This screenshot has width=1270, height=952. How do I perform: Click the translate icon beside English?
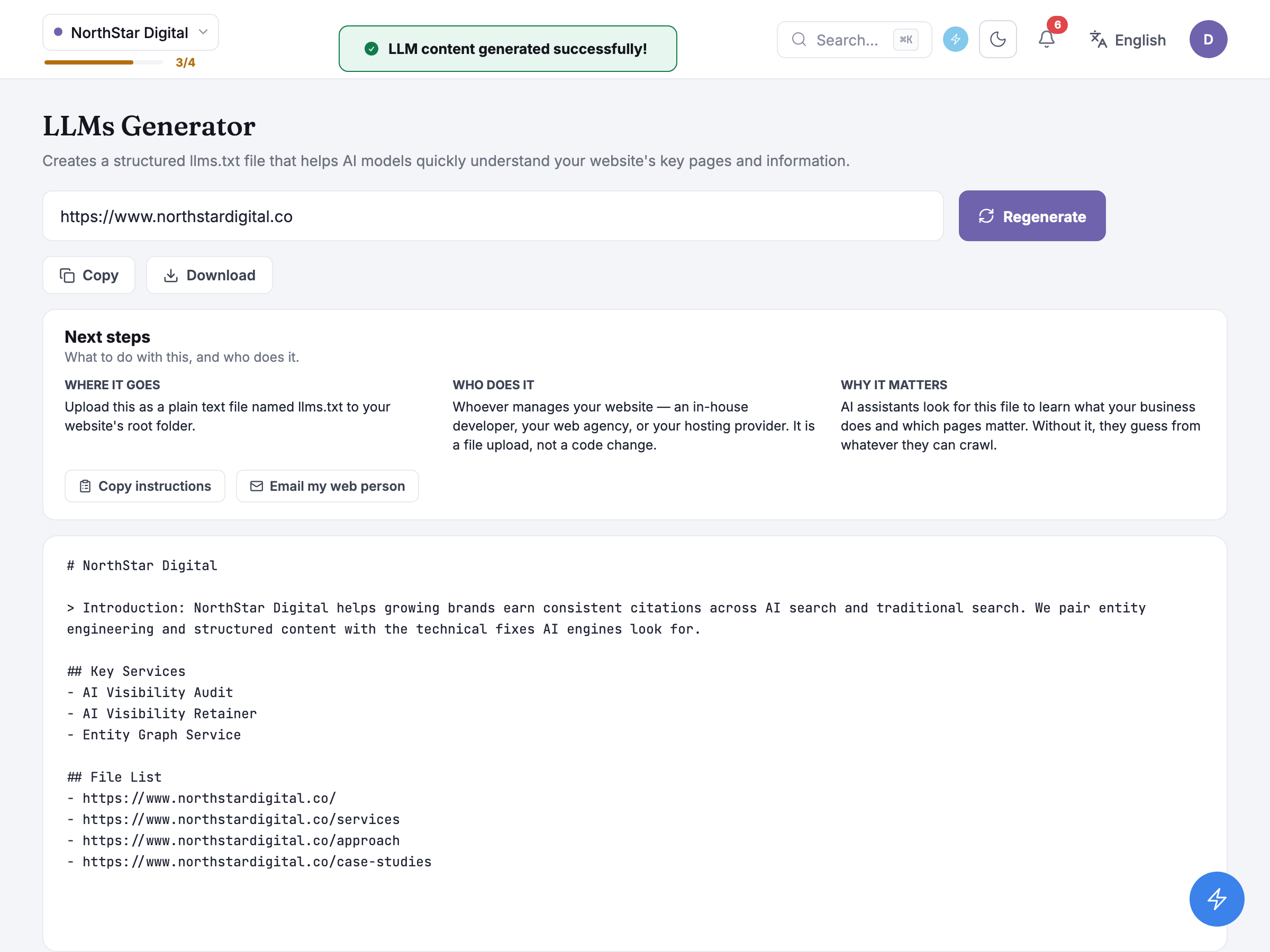pos(1099,40)
